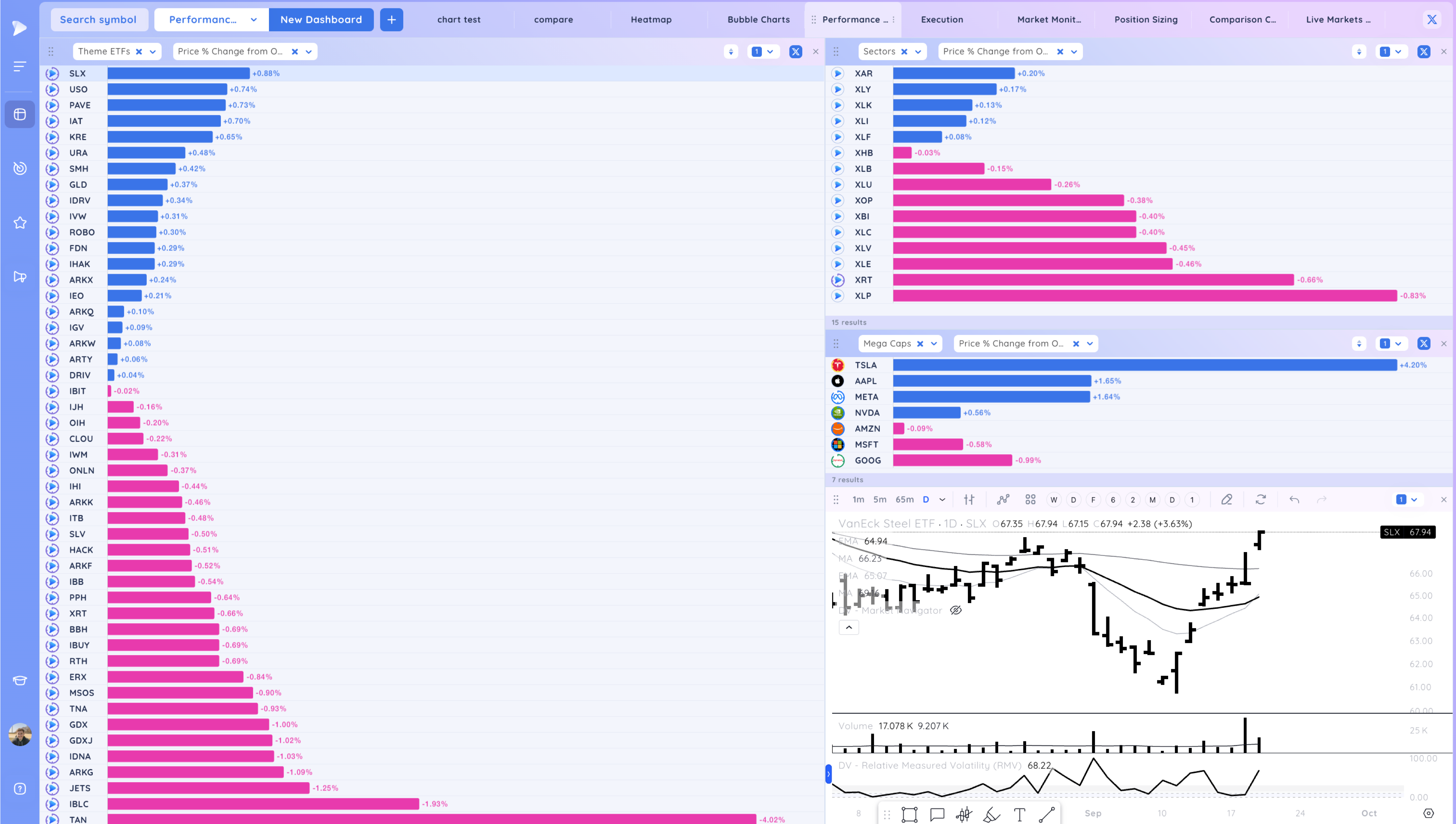Open the Mega Caps list dropdown
The width and height of the screenshot is (1456, 824).
pos(934,344)
